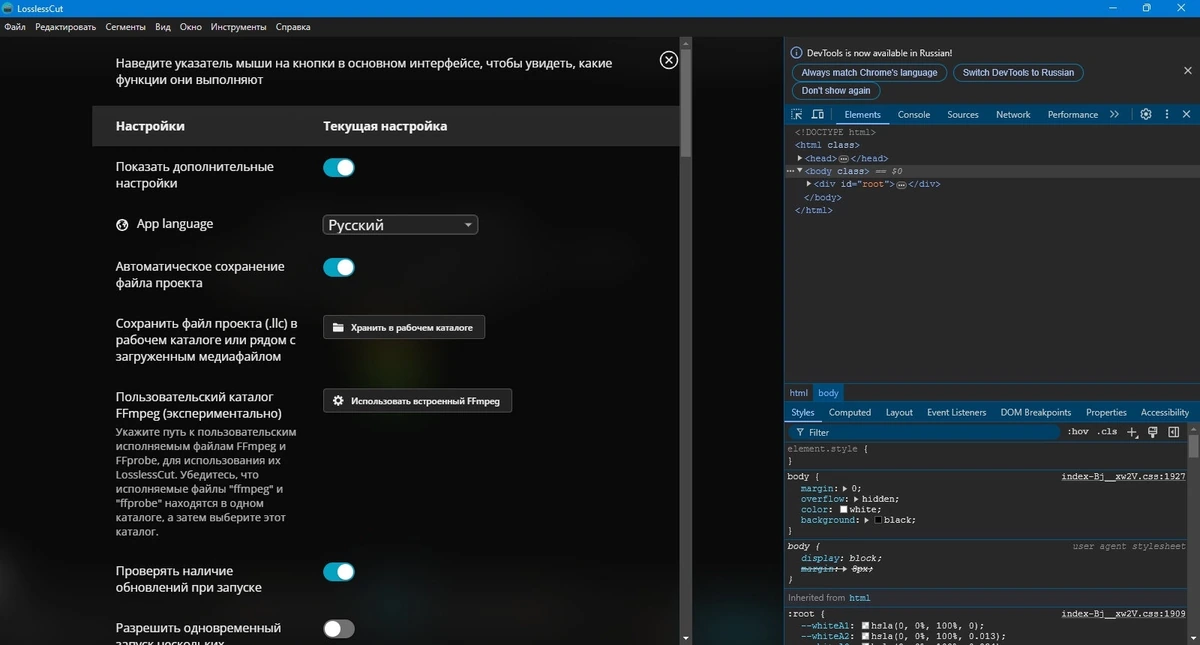This screenshot has width=1200, height=645.
Task: Switch to the Sources tab in DevTools
Action: coord(963,114)
